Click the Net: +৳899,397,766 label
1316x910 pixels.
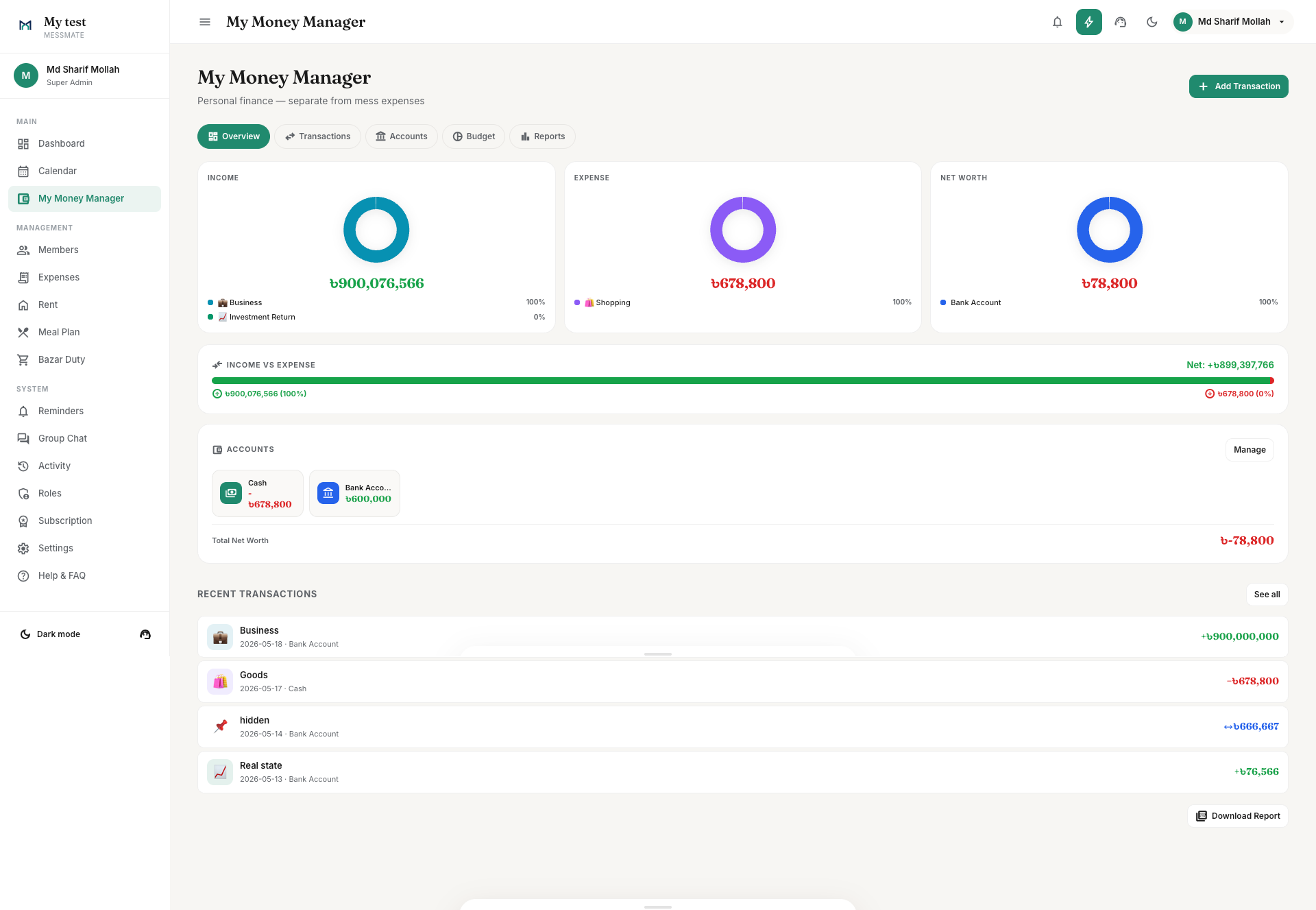pos(1230,365)
